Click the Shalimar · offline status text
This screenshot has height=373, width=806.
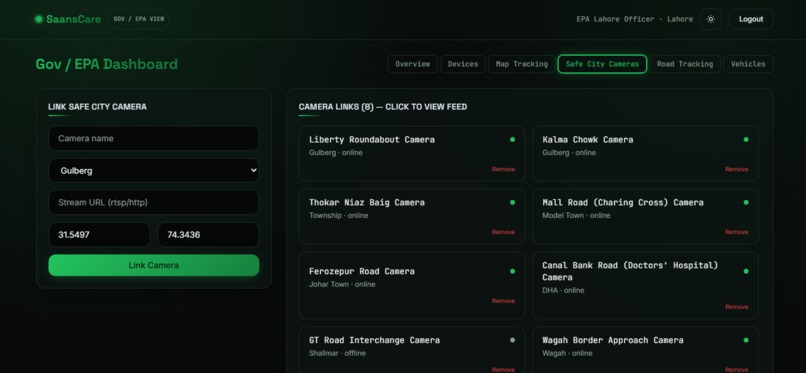[337, 353]
